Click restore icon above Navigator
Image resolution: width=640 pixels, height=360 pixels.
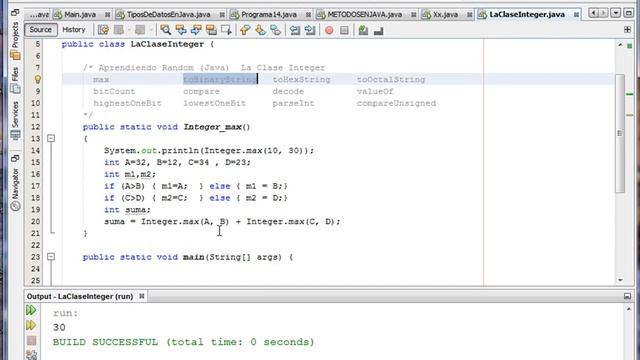15,158
